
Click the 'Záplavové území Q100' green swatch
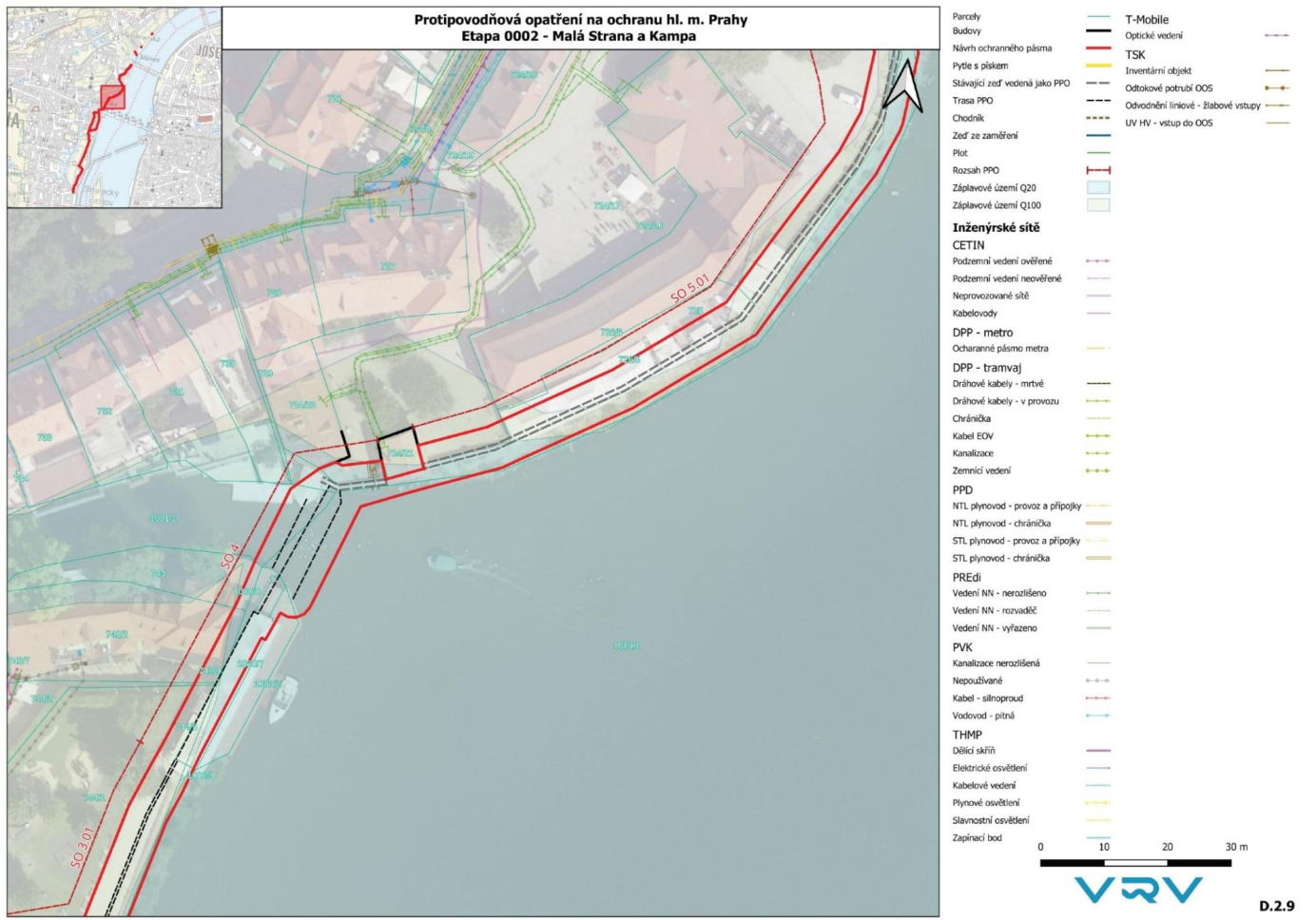pos(1098,205)
